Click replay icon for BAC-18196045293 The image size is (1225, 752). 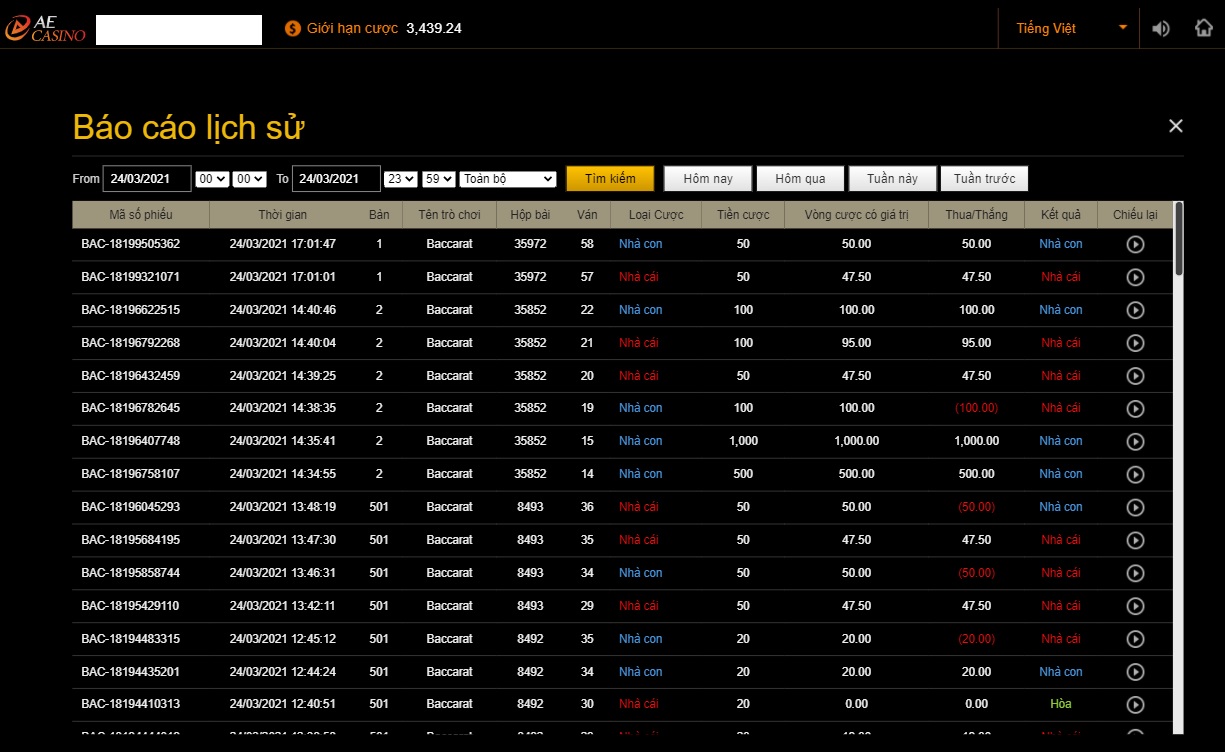tap(1135, 507)
